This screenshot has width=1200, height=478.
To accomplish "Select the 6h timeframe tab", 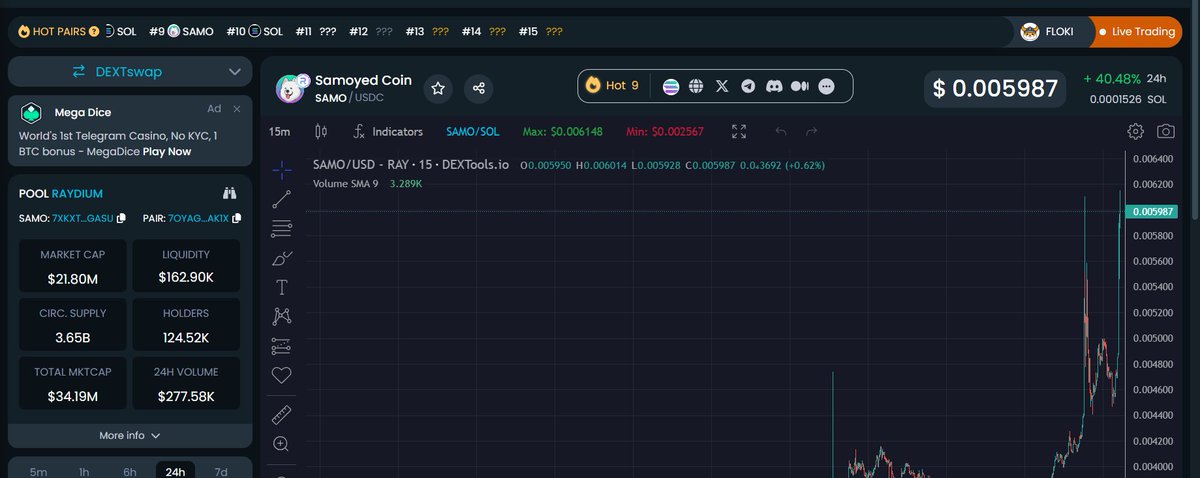I will 130,472.
